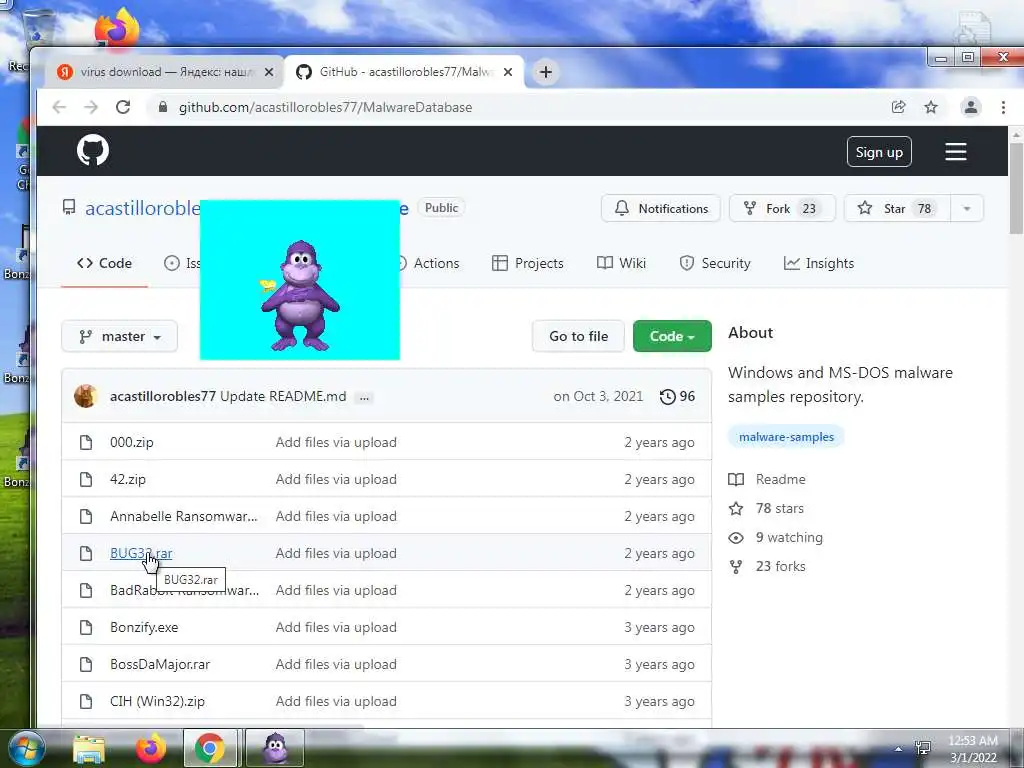The height and width of the screenshot is (768, 1024).
Task: Expand the Star lists dropdown arrow
Action: point(967,208)
